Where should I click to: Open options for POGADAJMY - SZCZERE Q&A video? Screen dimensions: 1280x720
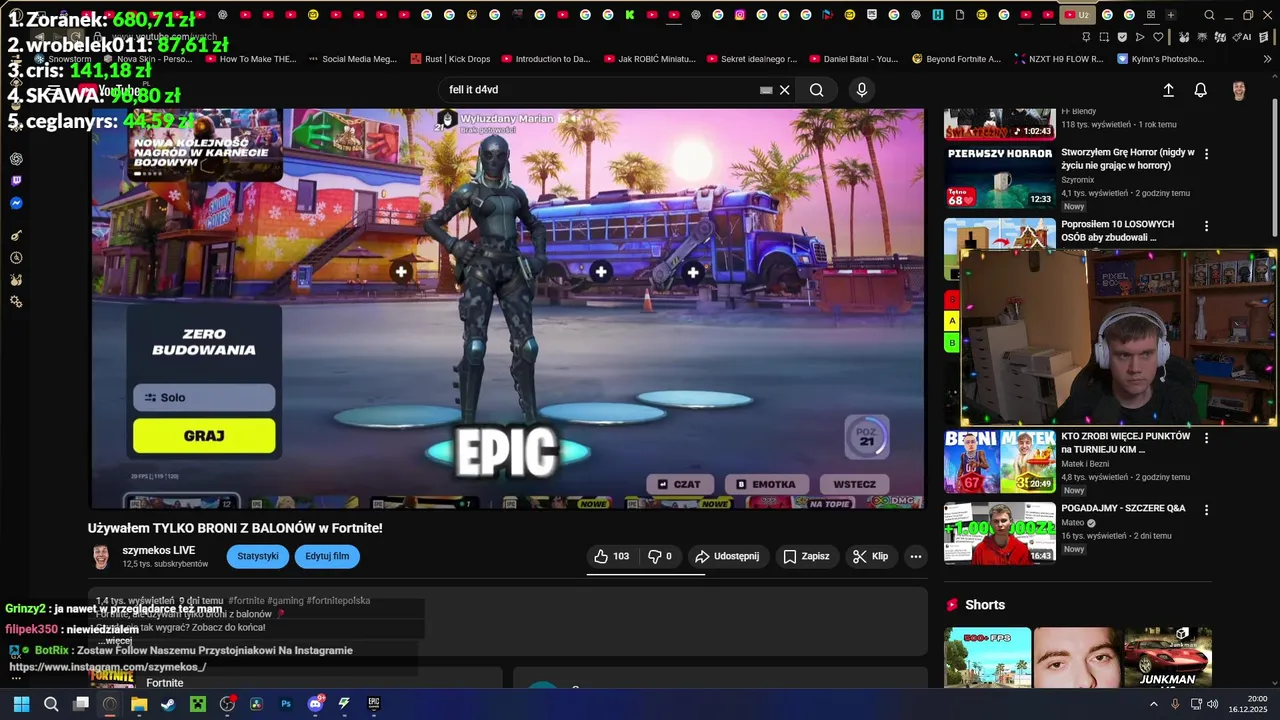pos(1206,510)
